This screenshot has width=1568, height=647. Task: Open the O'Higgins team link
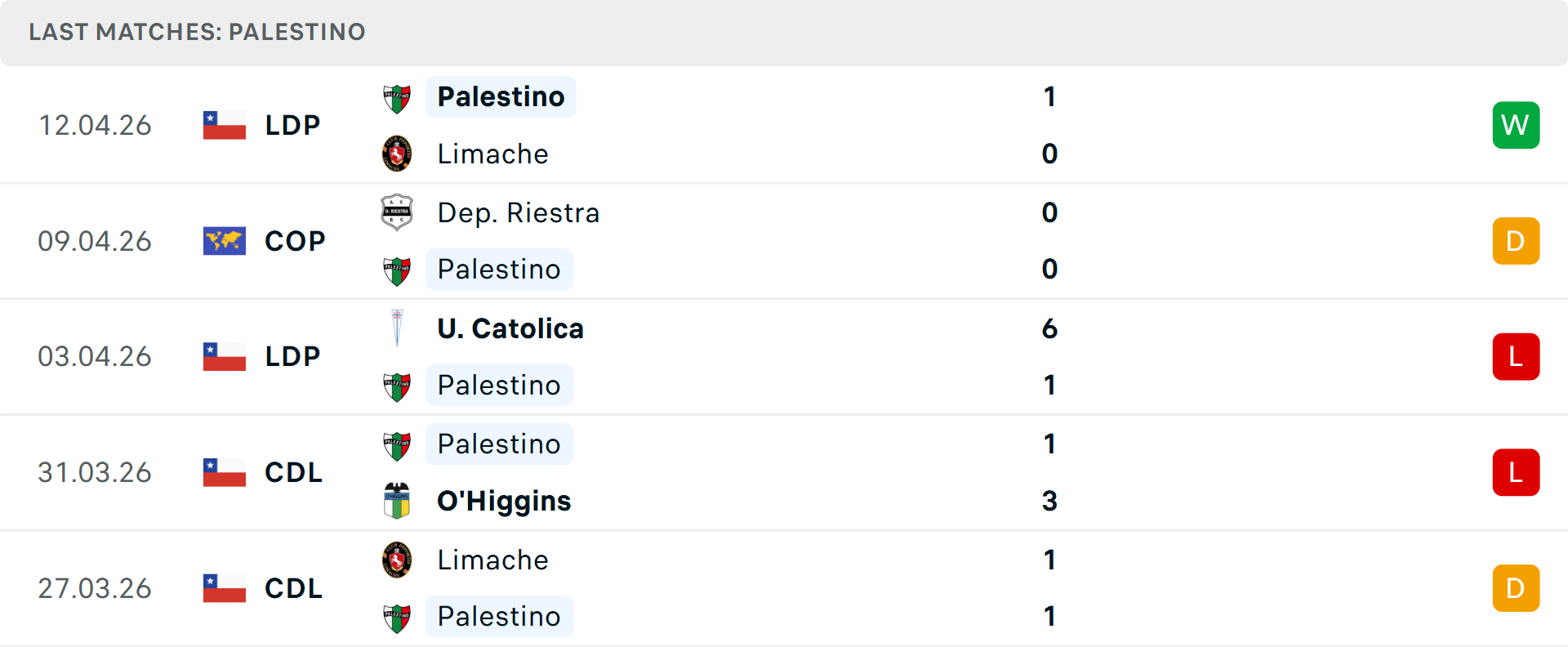pyautogui.click(x=504, y=501)
